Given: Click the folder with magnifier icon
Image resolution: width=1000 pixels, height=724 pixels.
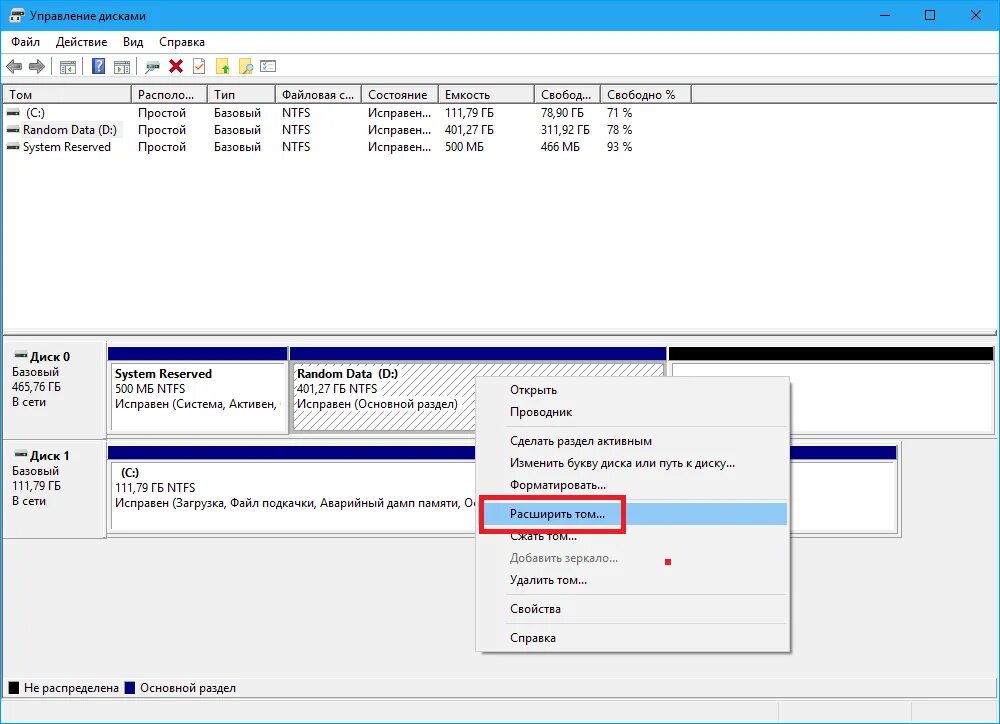Looking at the screenshot, I should (x=246, y=66).
